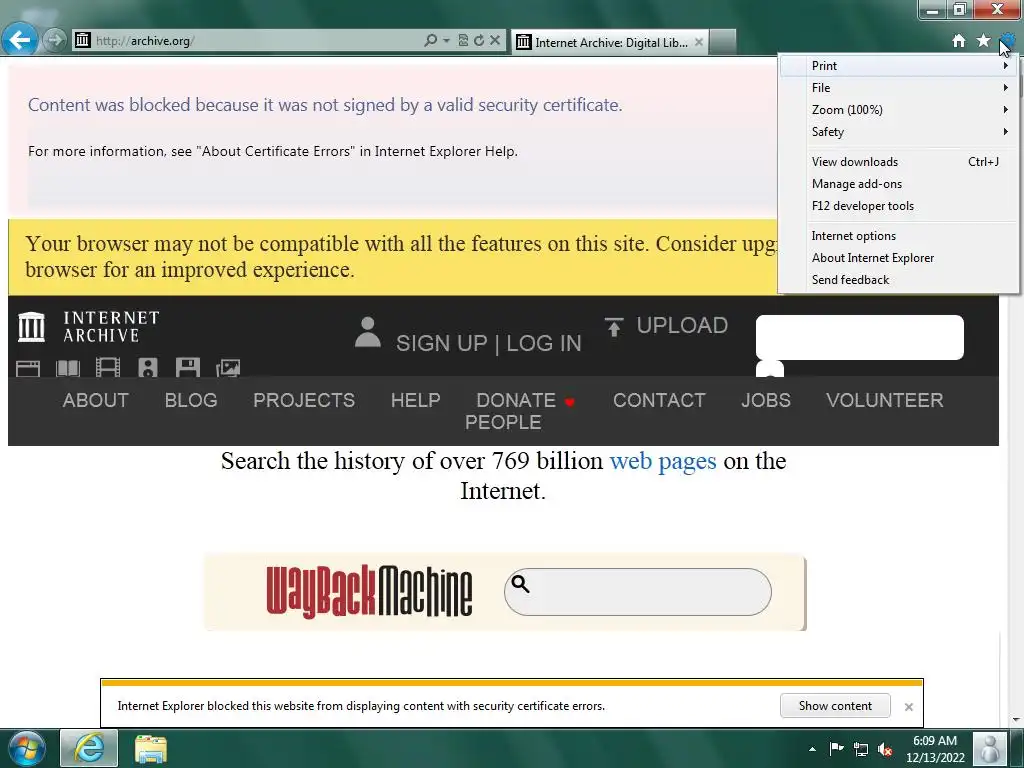This screenshot has height=768, width=1024.
Task: Open Internet options
Action: click(x=899, y=236)
